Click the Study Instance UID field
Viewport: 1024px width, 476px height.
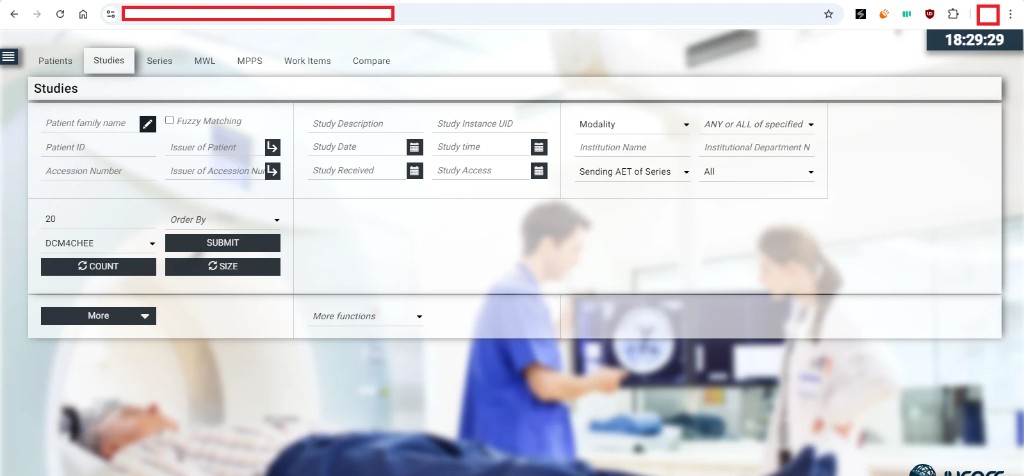coord(490,123)
